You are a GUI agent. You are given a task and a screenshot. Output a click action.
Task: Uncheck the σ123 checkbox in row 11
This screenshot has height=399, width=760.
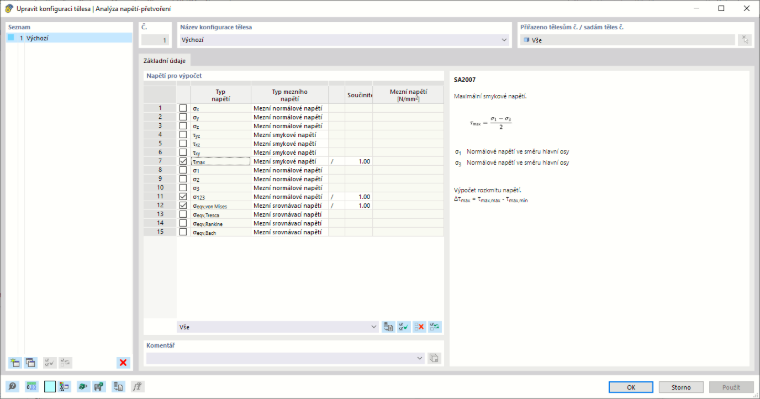[183, 196]
